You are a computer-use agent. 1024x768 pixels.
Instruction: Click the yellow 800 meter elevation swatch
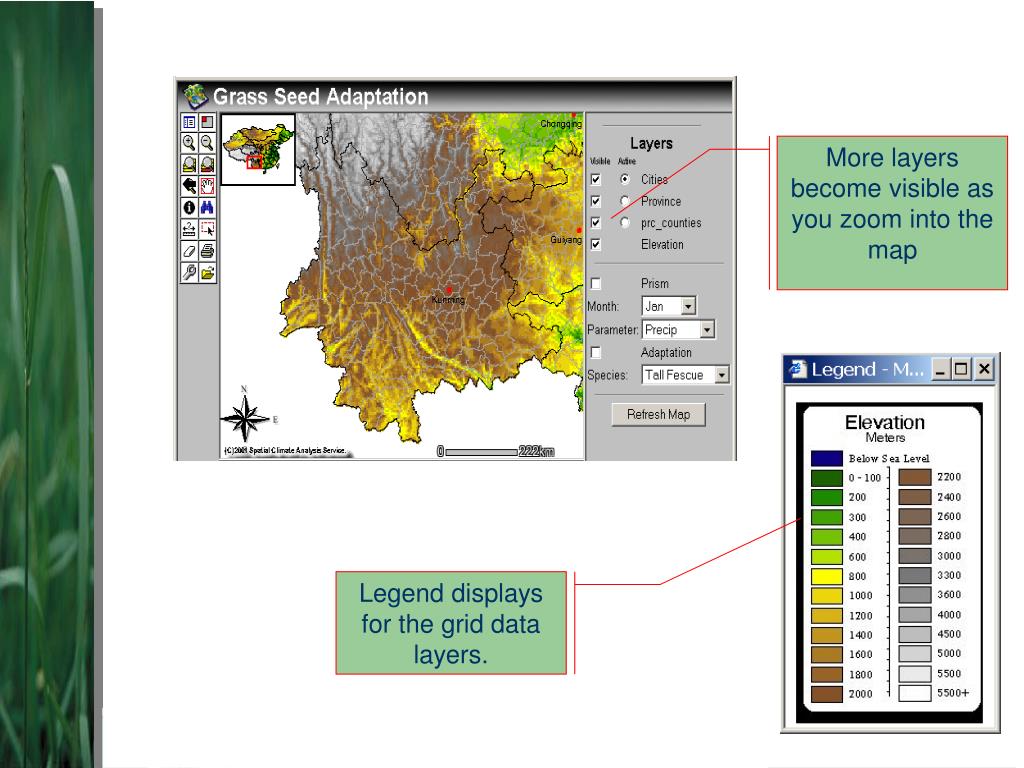(x=827, y=576)
